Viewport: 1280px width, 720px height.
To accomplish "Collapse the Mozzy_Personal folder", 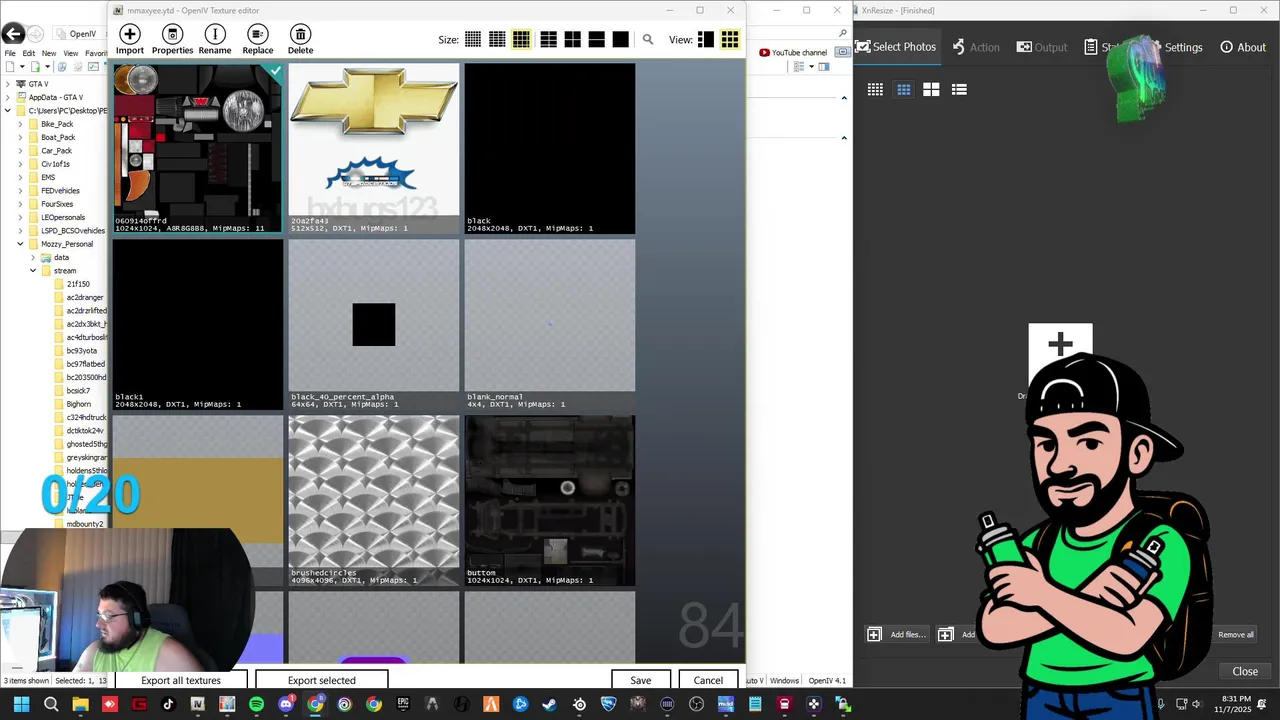I will 20,244.
